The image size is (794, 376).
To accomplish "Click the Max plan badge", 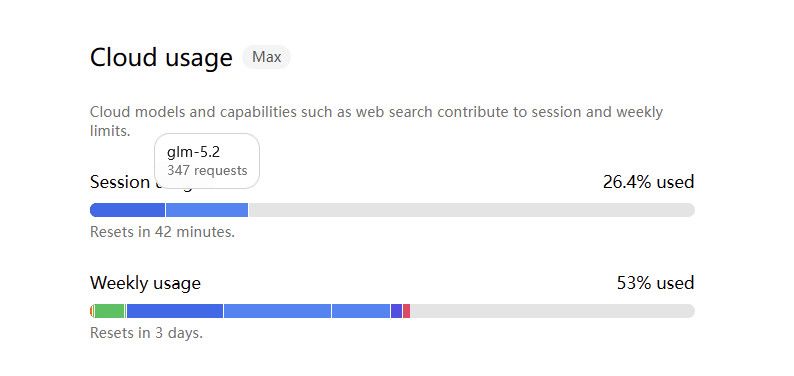I will [x=266, y=57].
